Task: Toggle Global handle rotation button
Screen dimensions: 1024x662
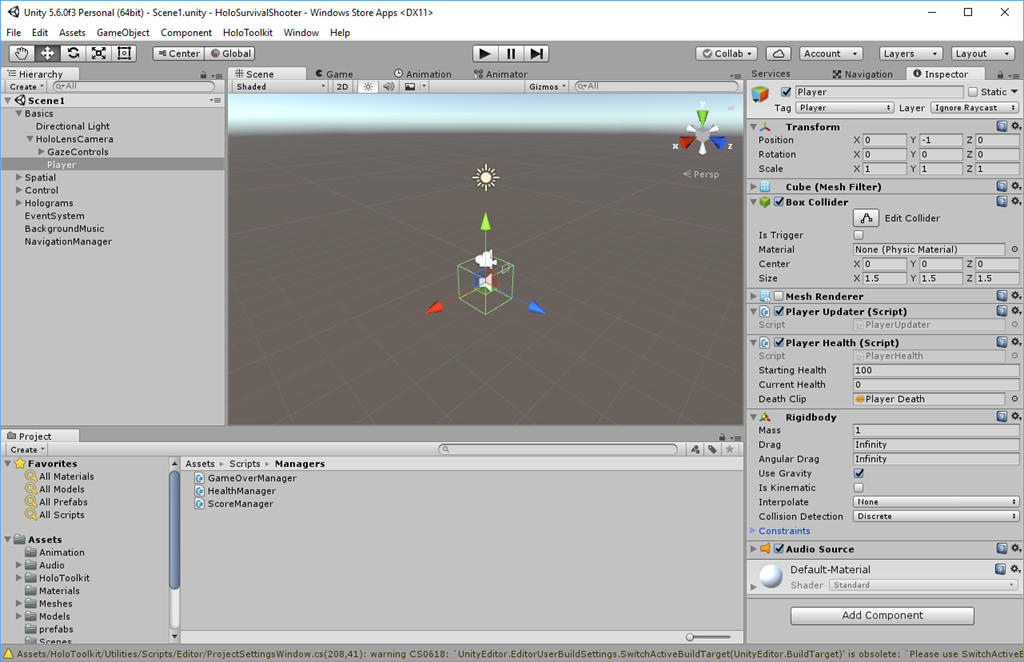Action: coord(230,54)
